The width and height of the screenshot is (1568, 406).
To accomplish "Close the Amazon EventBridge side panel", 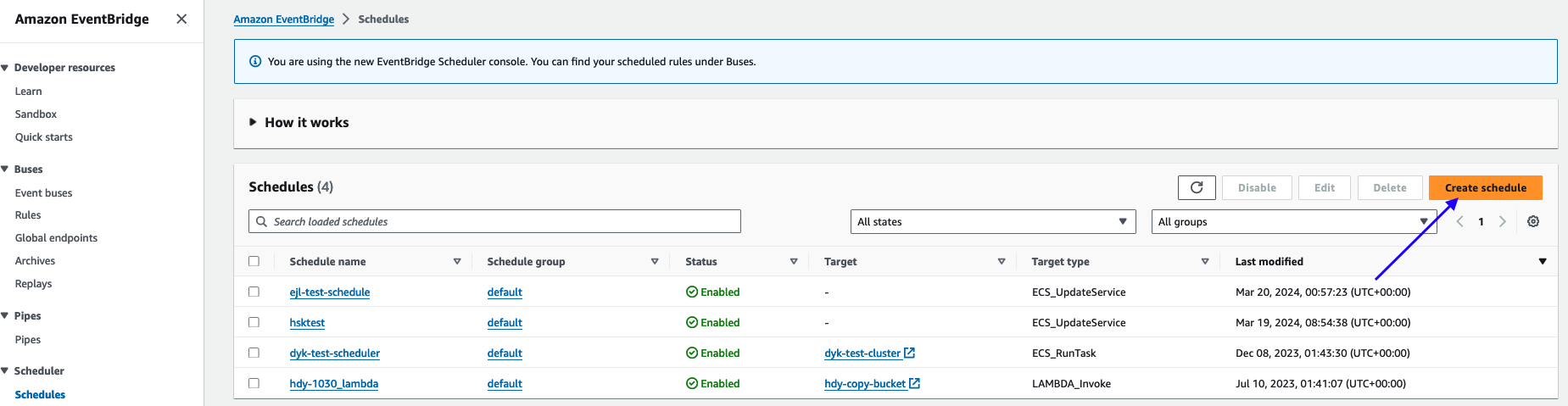I will coord(181,19).
